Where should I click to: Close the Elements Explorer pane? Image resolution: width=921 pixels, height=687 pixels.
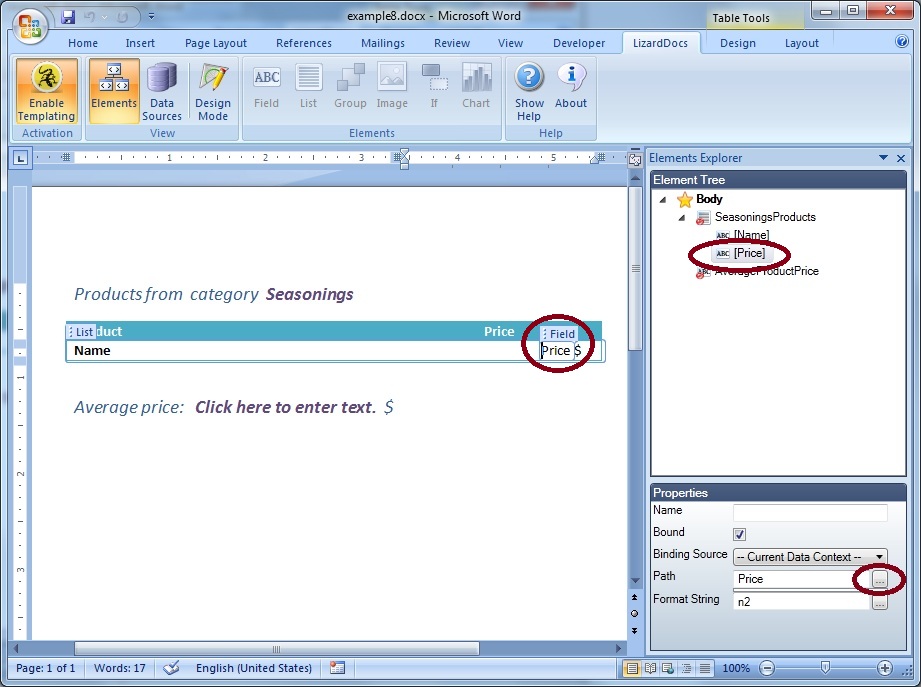pyautogui.click(x=901, y=158)
